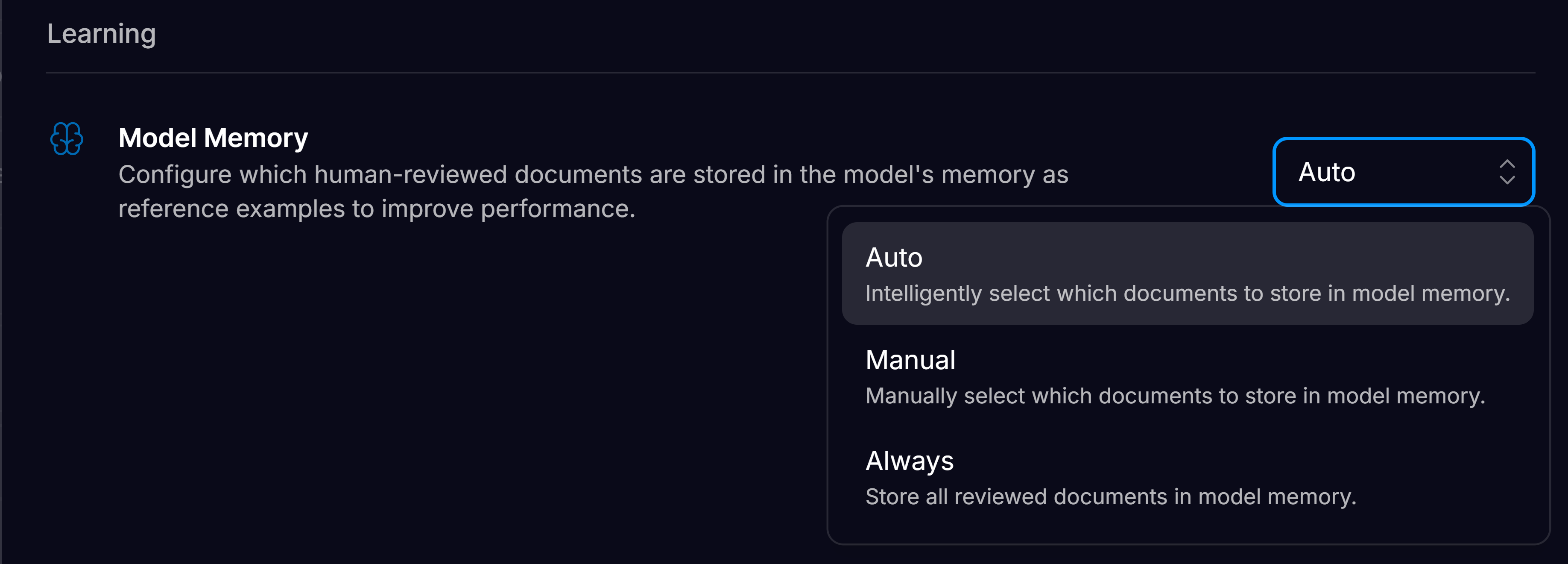The image size is (1568, 564).
Task: Click the upward chevron on the Auto selector
Action: [x=1507, y=163]
